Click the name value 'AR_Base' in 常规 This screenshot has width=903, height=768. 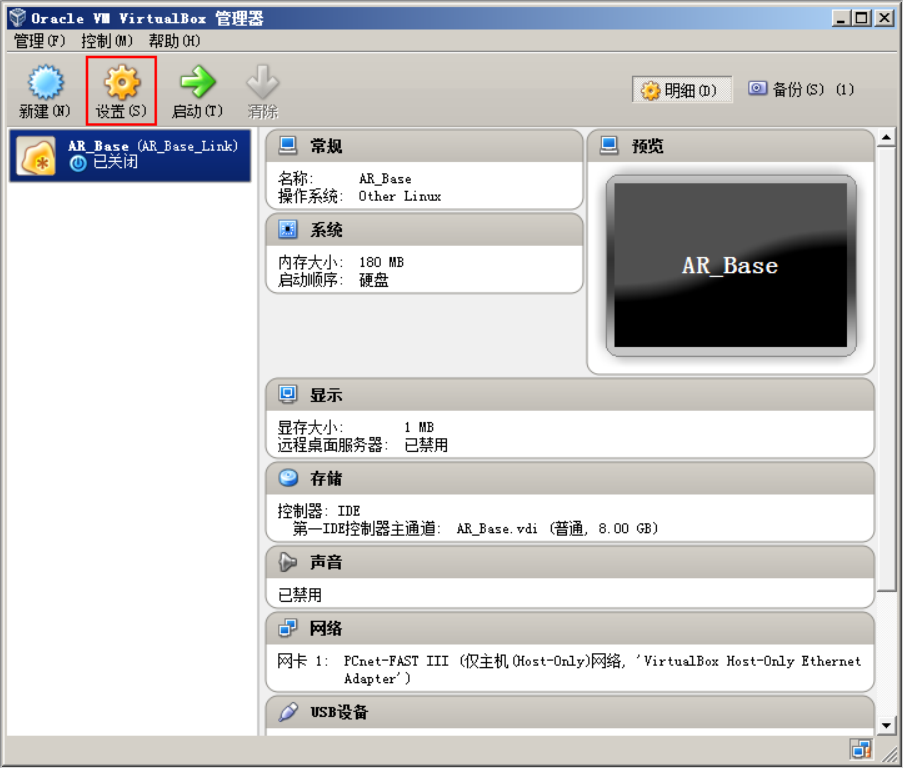coord(385,179)
